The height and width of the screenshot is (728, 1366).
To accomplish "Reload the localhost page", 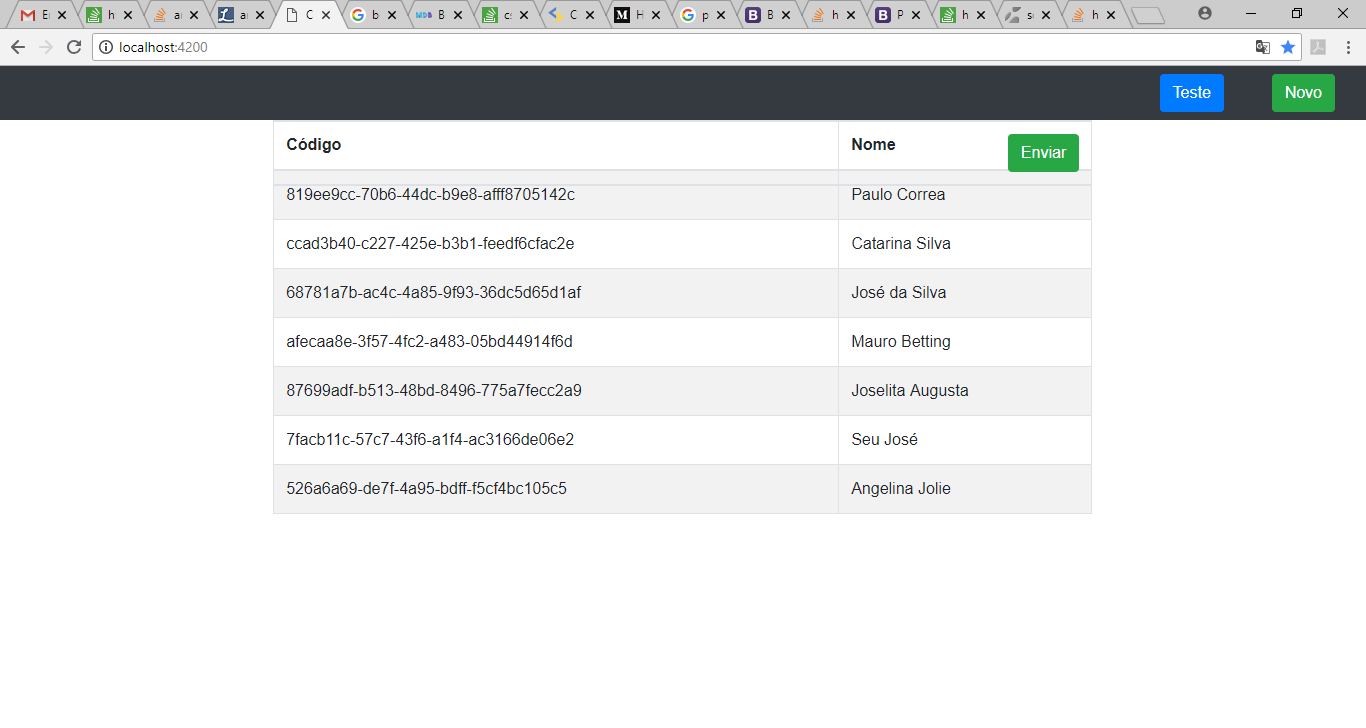I will [73, 47].
